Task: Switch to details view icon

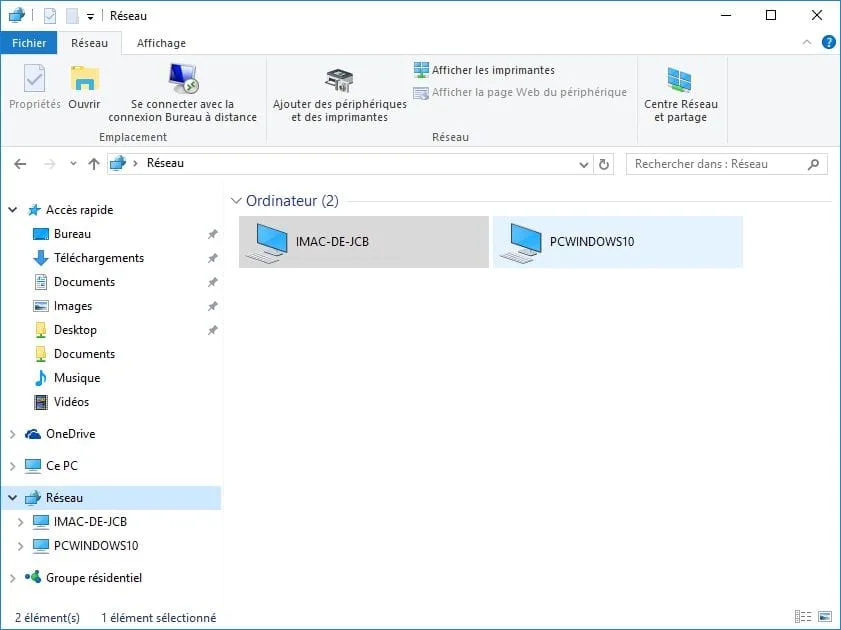Action: coord(802,617)
